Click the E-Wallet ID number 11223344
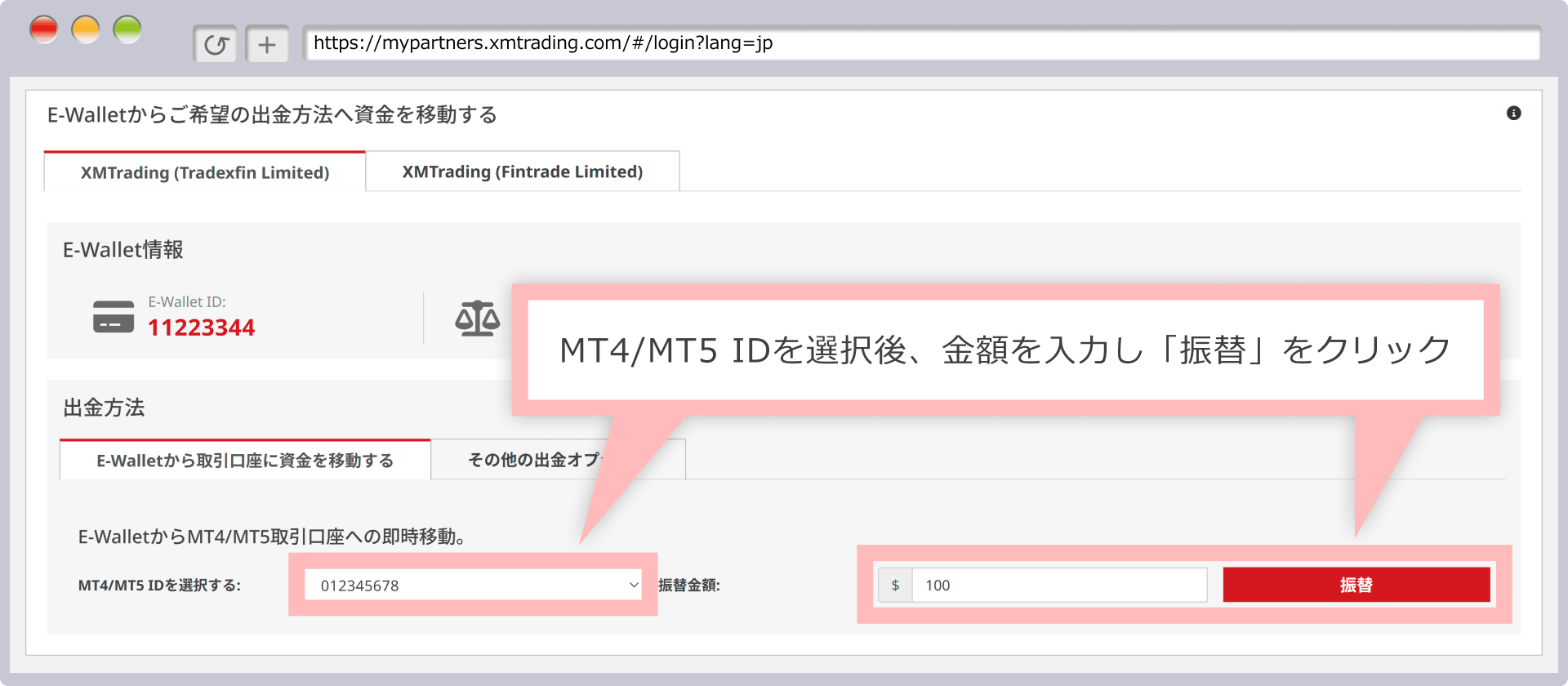Screen dimensions: 1568x686 (202, 327)
